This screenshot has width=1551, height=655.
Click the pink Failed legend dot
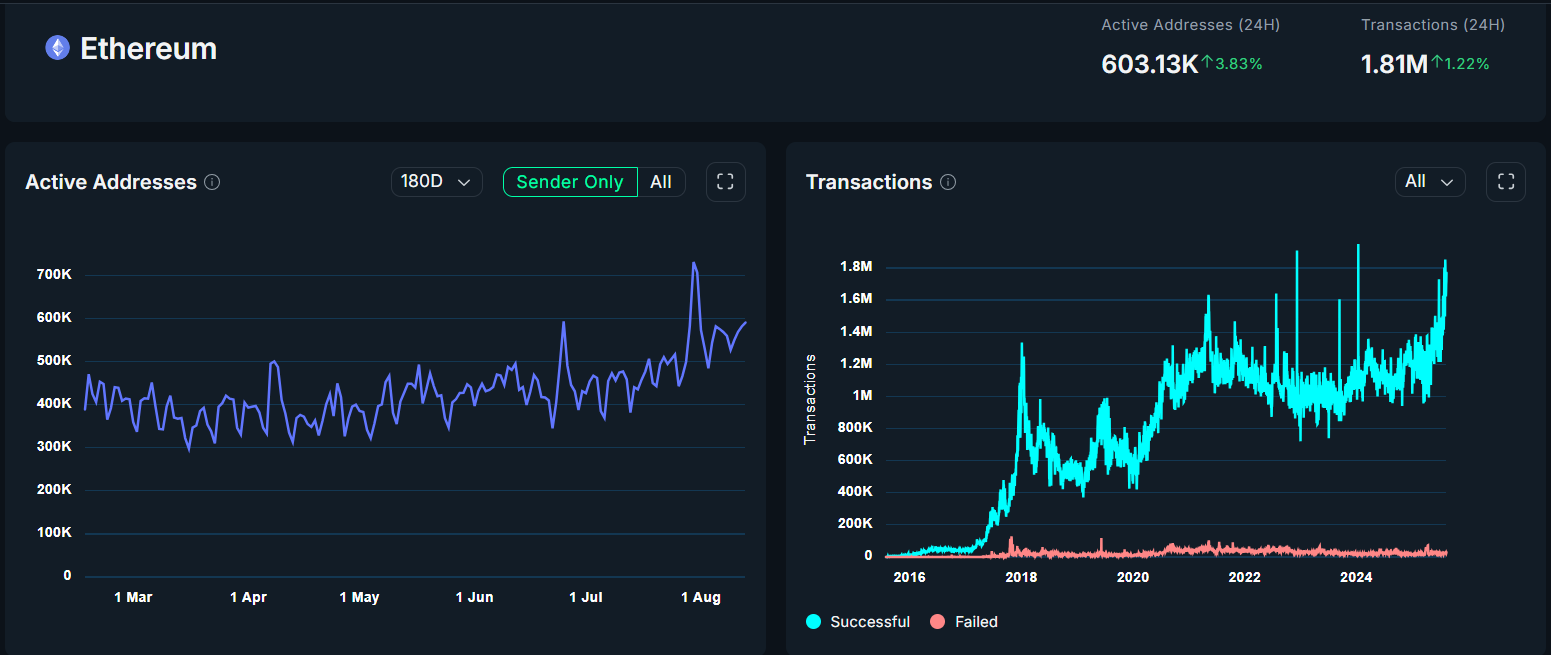coord(937,622)
